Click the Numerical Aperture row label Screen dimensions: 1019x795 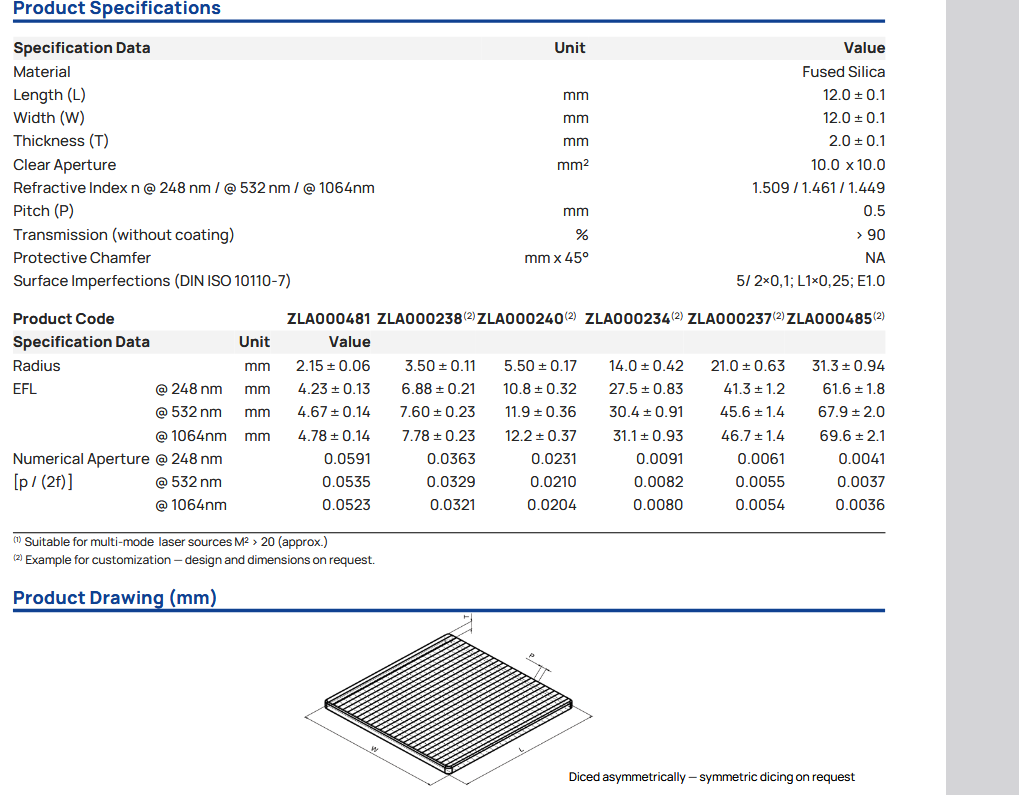coord(81,459)
